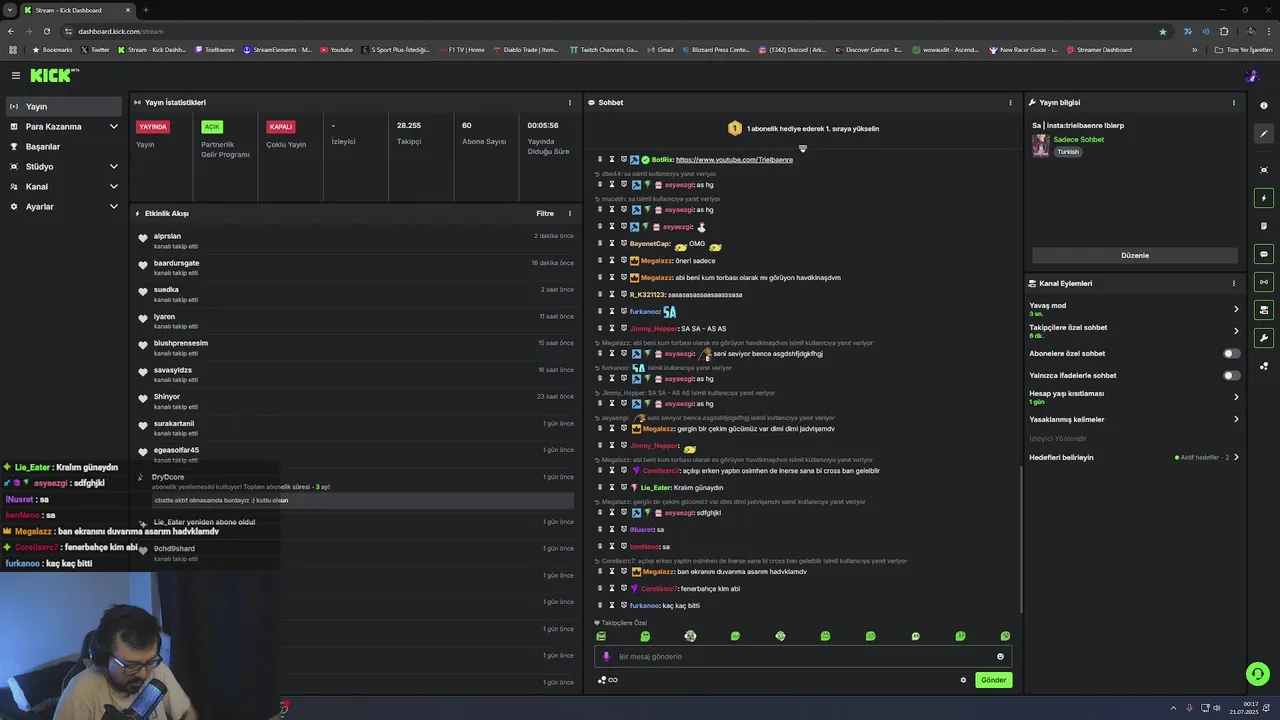Screen dimensions: 1280x720
Task: Switch to Stream - Kick Dashboard browser tab
Action: (75, 10)
